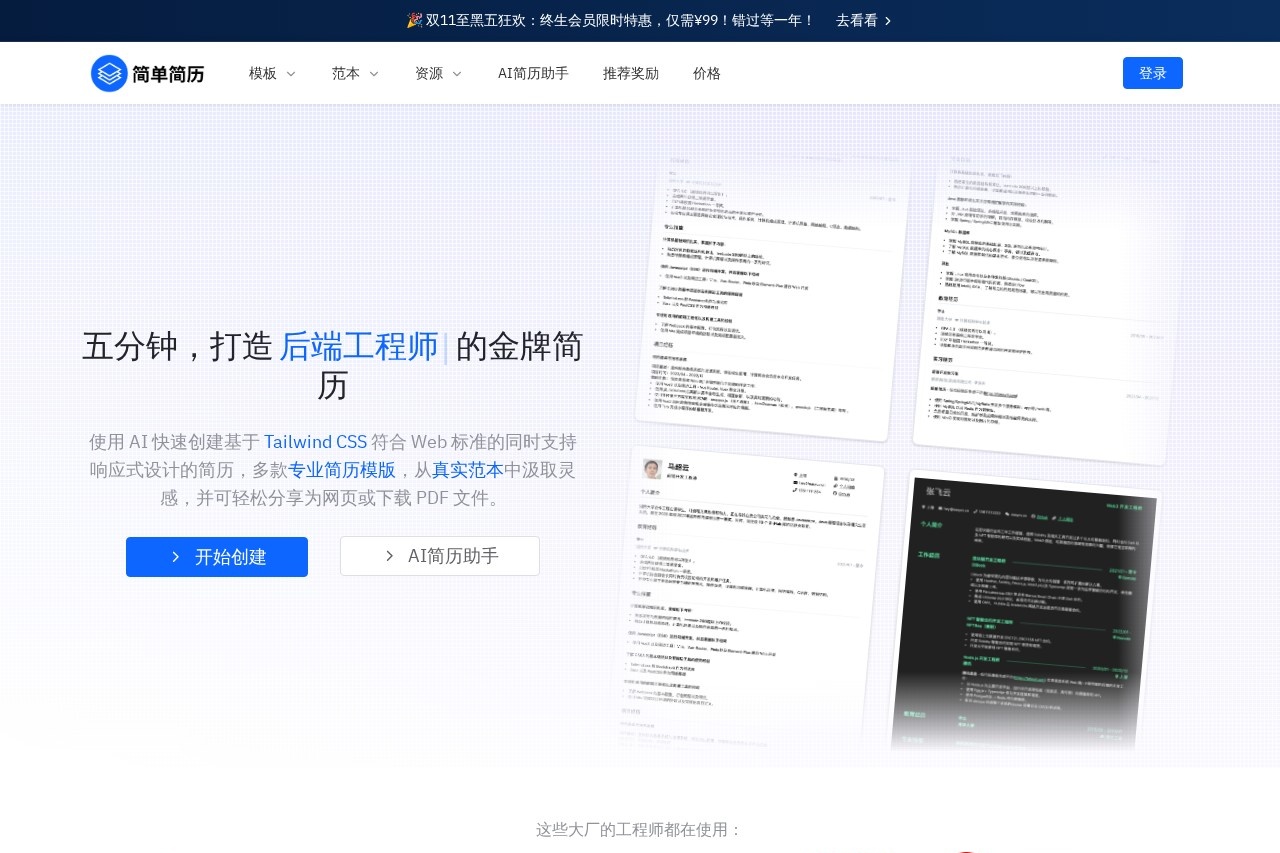
Task: Click the 登录 button
Action: coord(1152,73)
